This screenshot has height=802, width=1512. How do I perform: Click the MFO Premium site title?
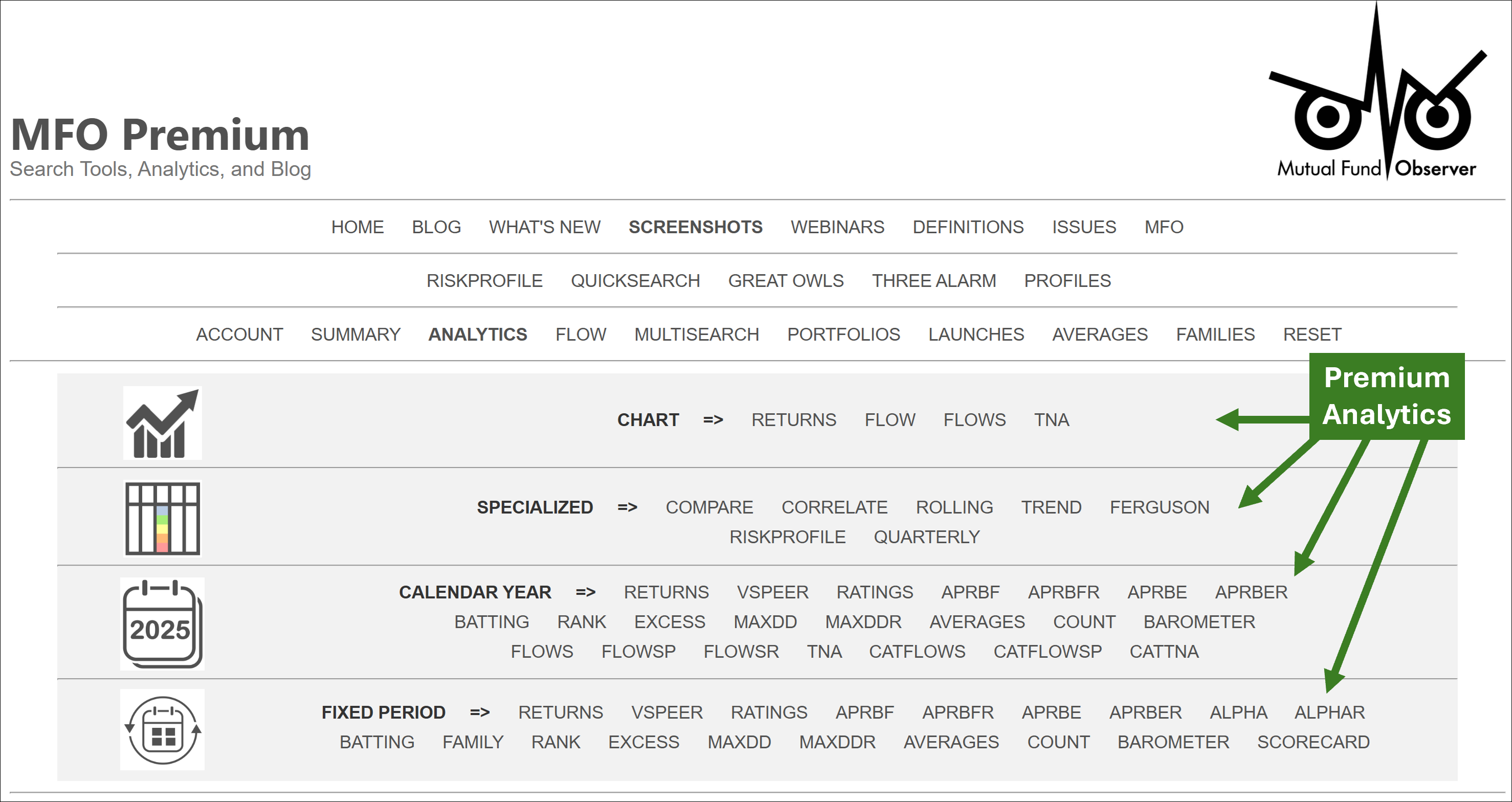coord(160,135)
